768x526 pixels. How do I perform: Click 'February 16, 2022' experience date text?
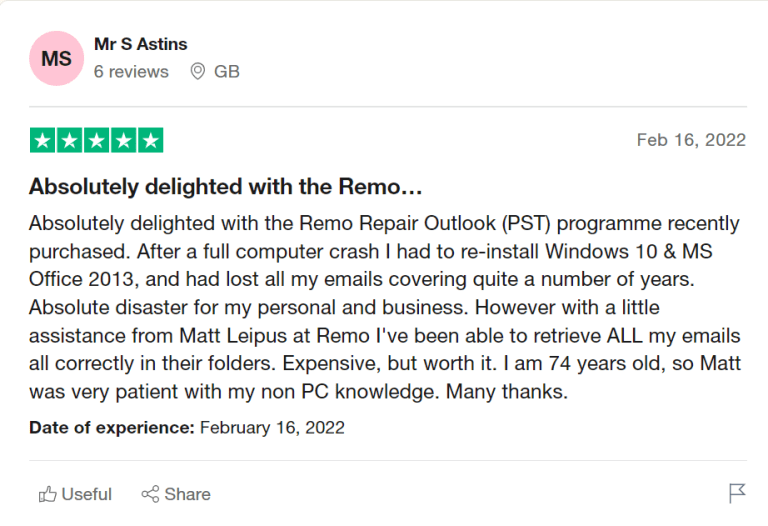(272, 427)
